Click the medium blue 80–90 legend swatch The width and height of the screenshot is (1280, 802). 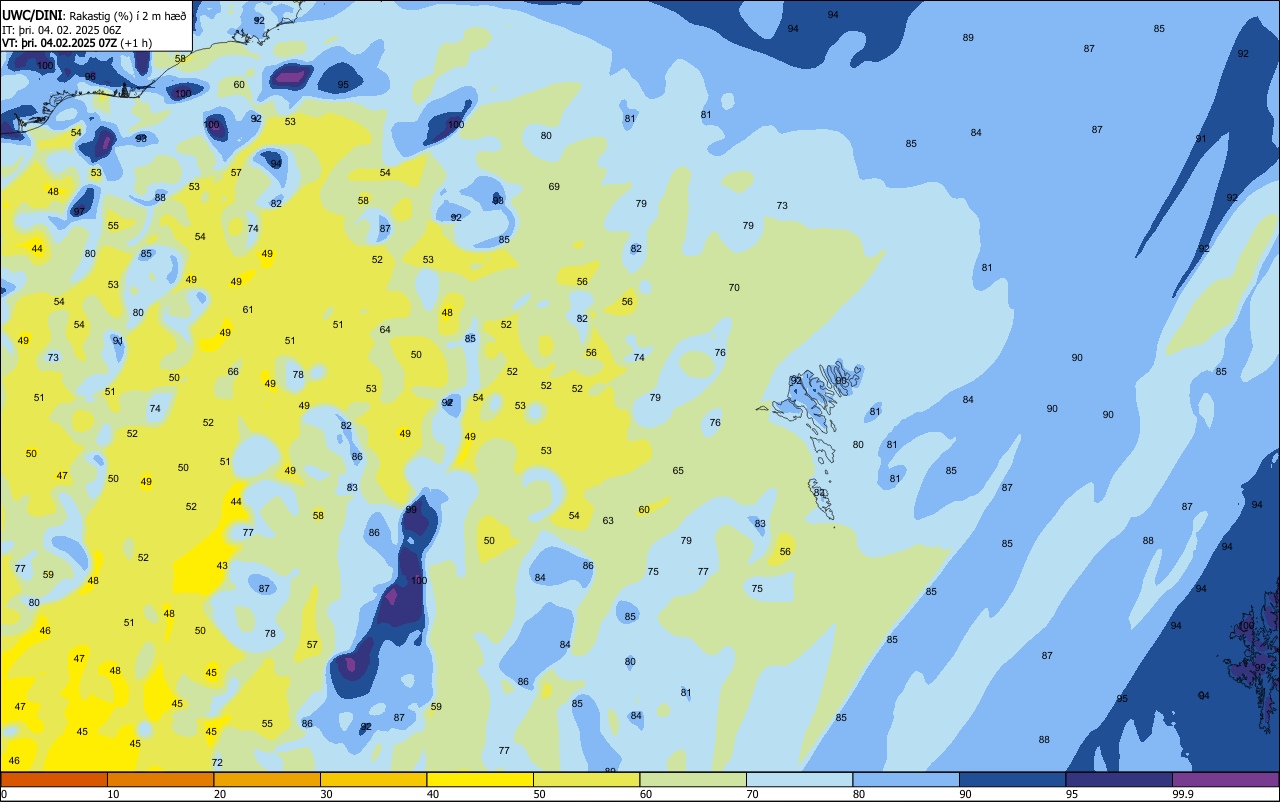pos(906,779)
